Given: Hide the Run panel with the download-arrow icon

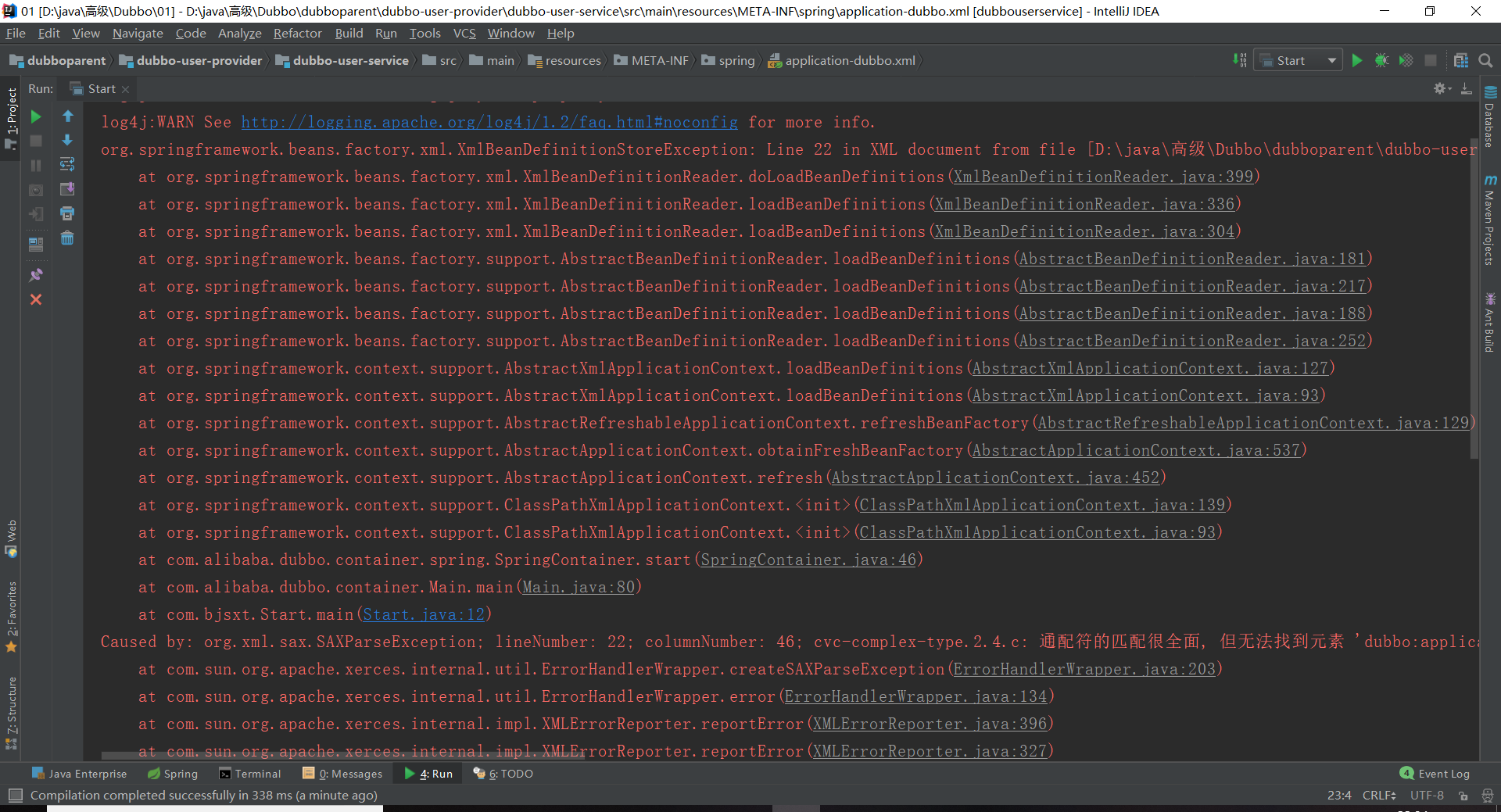Looking at the screenshot, I should (1467, 88).
